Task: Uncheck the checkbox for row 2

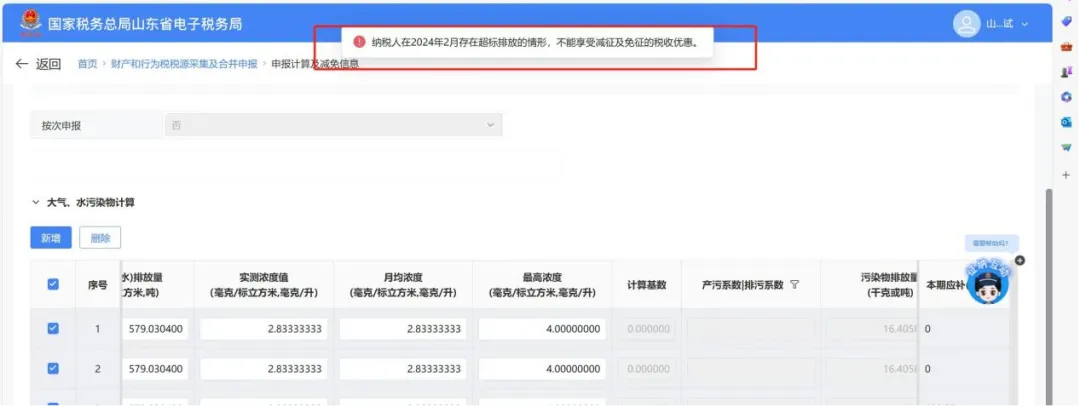Action: 53,368
